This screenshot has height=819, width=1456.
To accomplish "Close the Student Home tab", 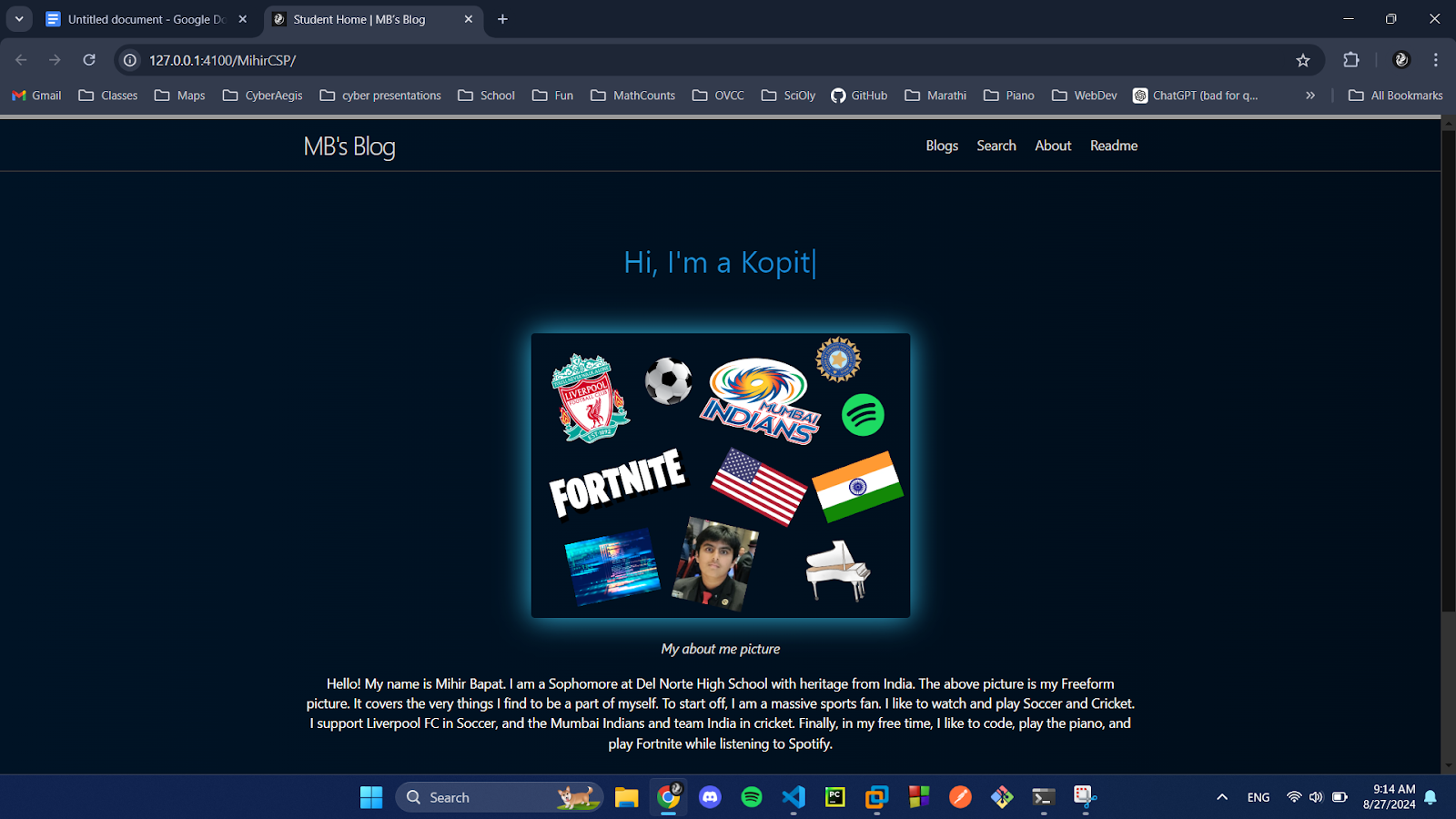I will (469, 19).
